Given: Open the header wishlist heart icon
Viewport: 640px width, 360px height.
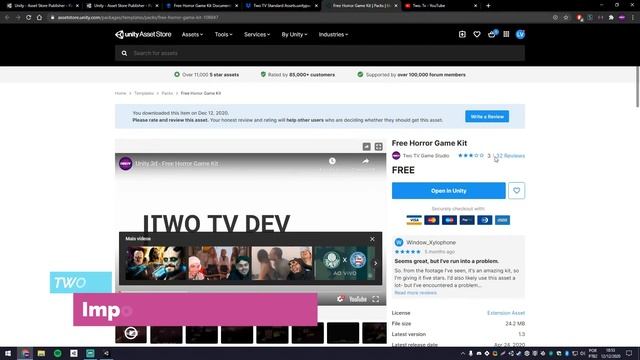Looking at the screenshot, I should [477, 35].
